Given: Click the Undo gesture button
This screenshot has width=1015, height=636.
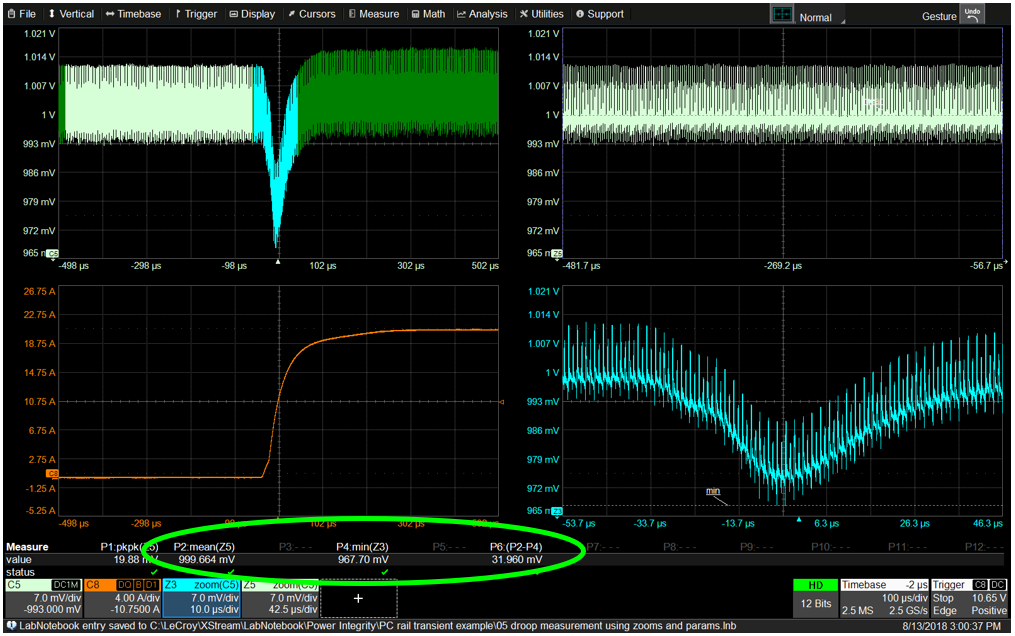Looking at the screenshot, I should click(971, 15).
